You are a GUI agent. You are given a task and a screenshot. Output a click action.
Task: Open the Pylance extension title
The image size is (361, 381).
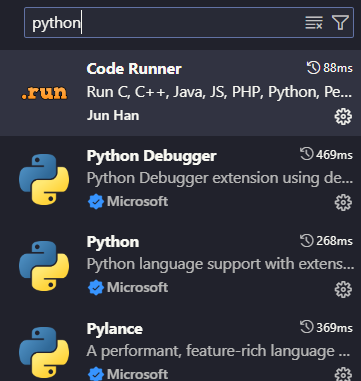coord(115,329)
